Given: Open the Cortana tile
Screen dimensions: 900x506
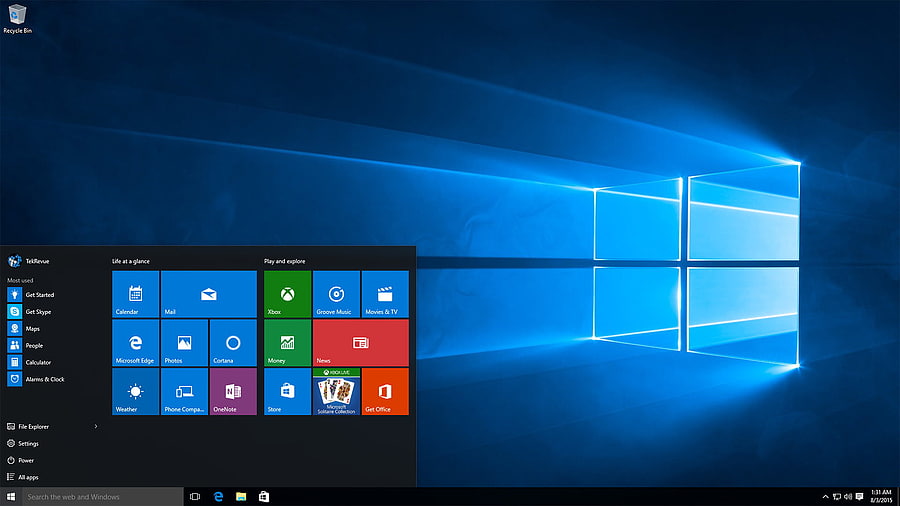Looking at the screenshot, I should point(233,343).
